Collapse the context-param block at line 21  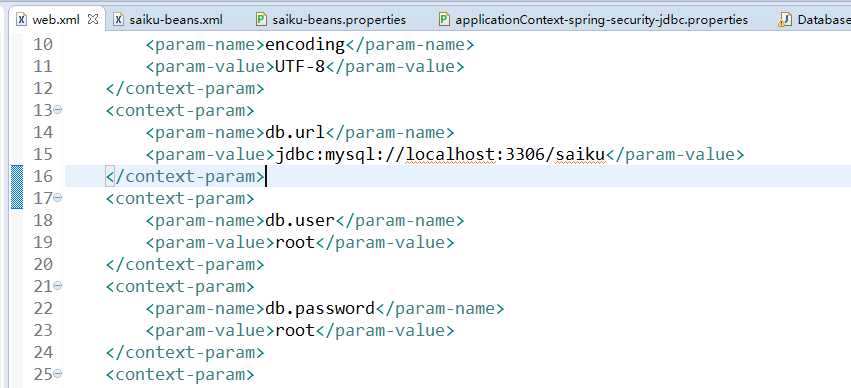click(58, 286)
